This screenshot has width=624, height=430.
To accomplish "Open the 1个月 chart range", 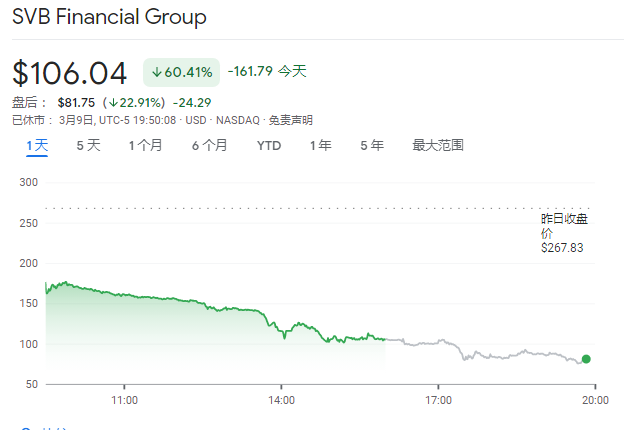I will pos(145,145).
